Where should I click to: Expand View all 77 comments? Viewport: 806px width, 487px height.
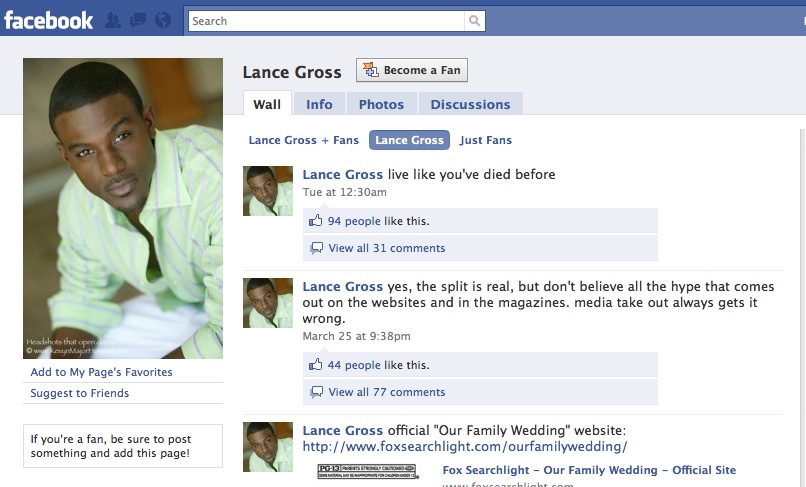point(387,392)
